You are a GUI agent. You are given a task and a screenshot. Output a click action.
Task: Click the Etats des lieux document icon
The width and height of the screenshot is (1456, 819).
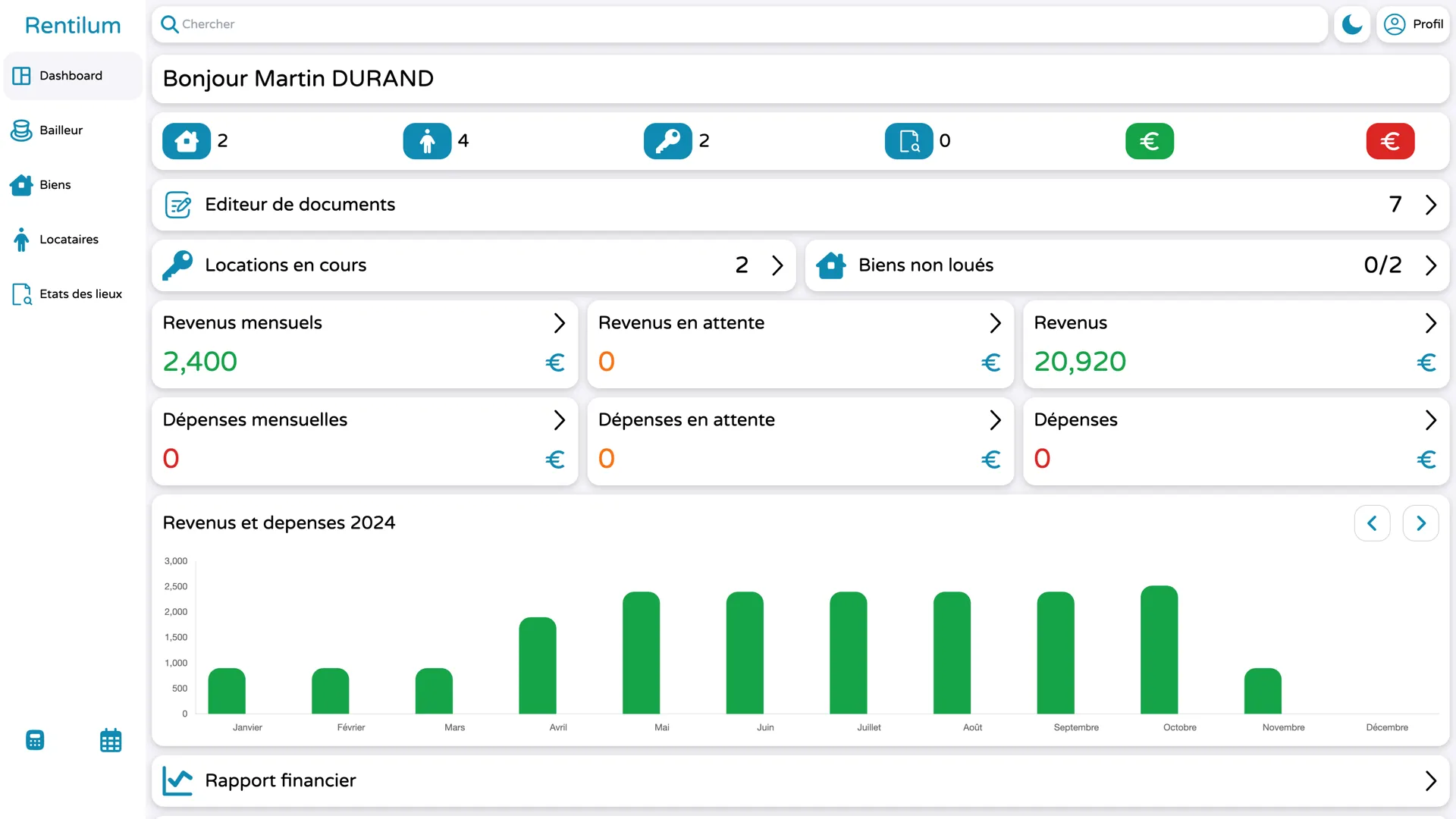coord(21,294)
